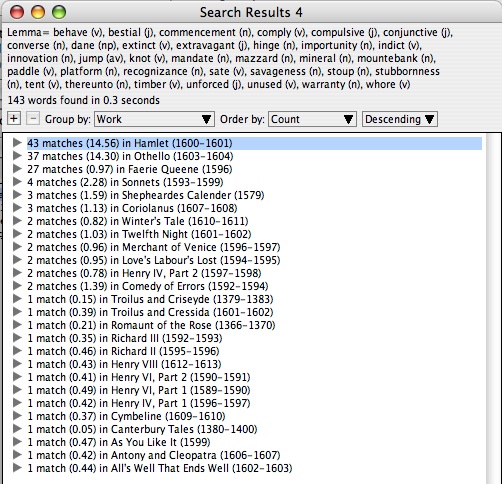Screen dimensions: 502x484
Task: Expand the Cymbeline disclosure triangle
Action: 17,416
